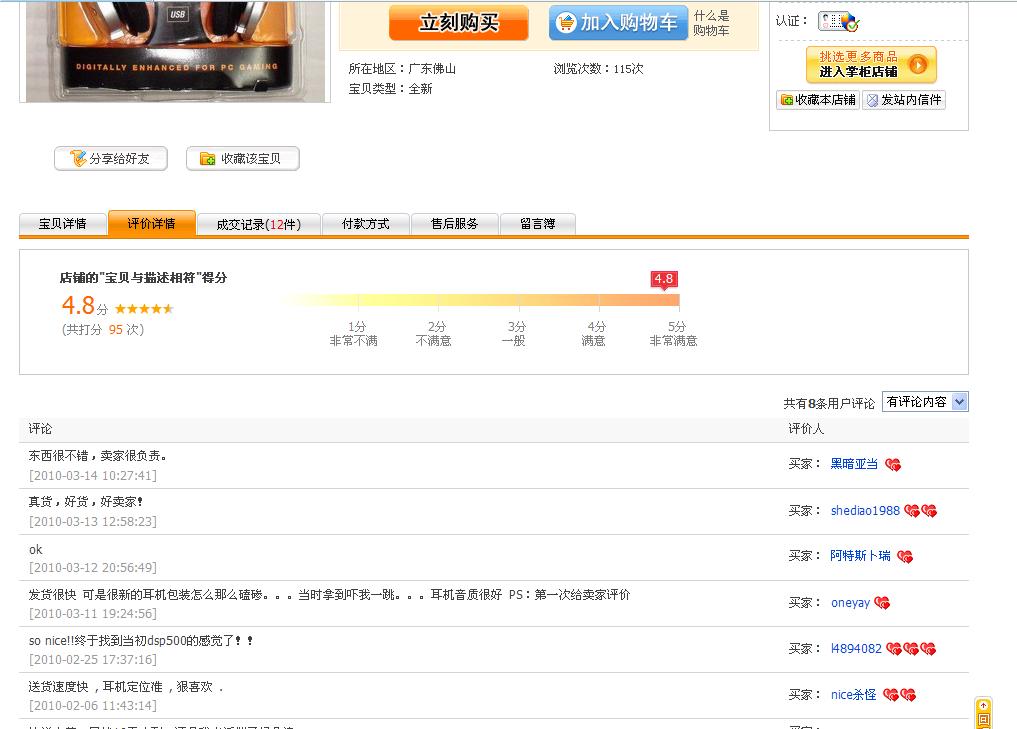Click the 立刻购买 buy now button
Screen dimensions: 1017x729
click(458, 22)
